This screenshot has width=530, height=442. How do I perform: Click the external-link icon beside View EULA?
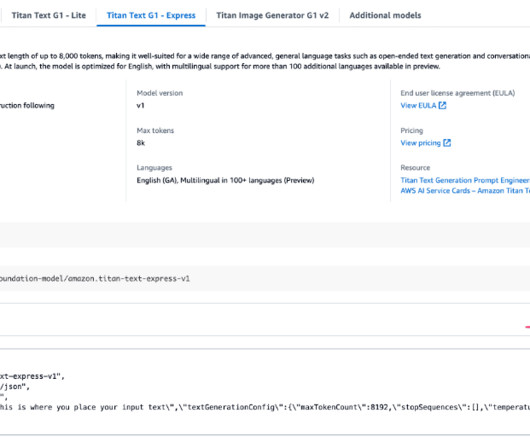[x=442, y=105]
